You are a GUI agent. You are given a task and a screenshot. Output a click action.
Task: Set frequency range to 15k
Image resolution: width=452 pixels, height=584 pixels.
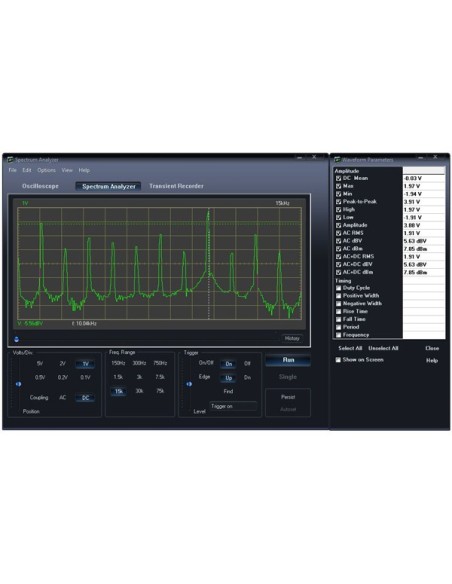click(x=118, y=391)
